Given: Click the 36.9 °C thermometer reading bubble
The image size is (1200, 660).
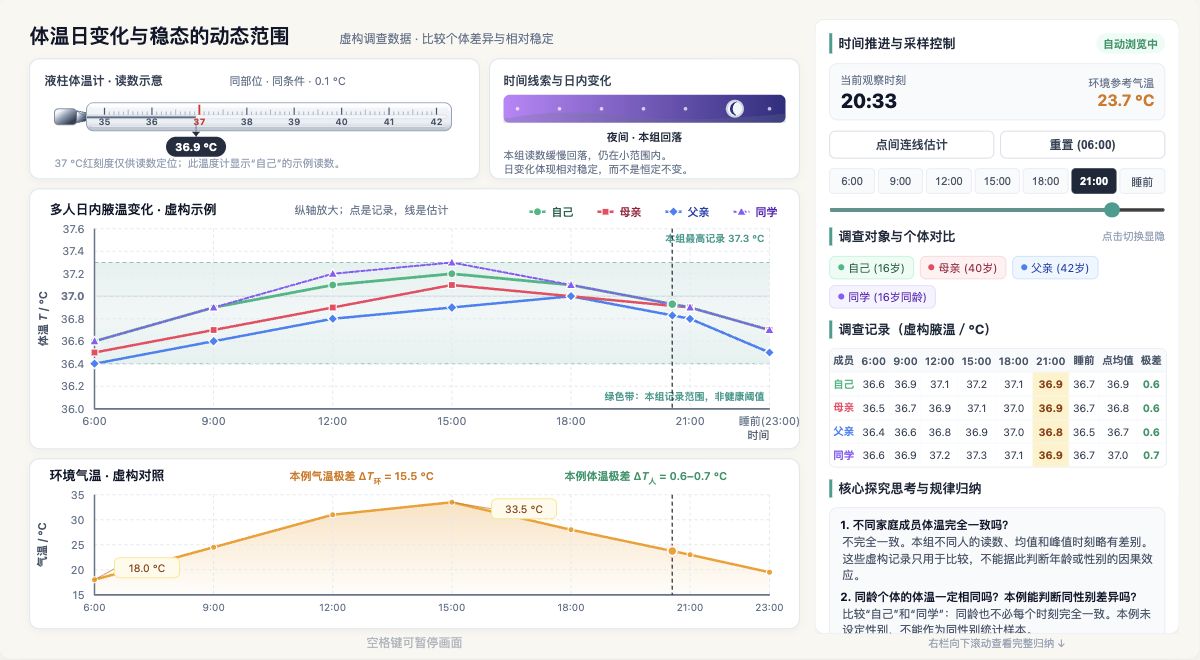Looking at the screenshot, I should (196, 147).
